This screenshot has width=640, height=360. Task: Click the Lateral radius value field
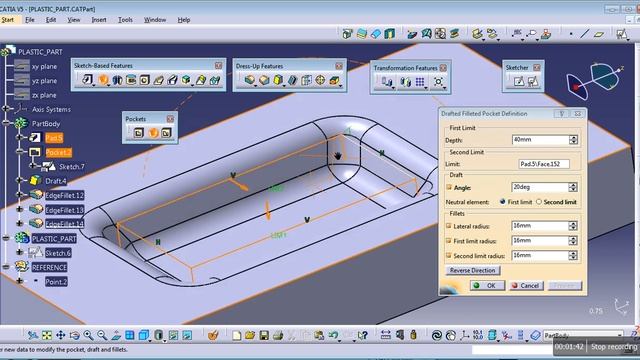540,226
